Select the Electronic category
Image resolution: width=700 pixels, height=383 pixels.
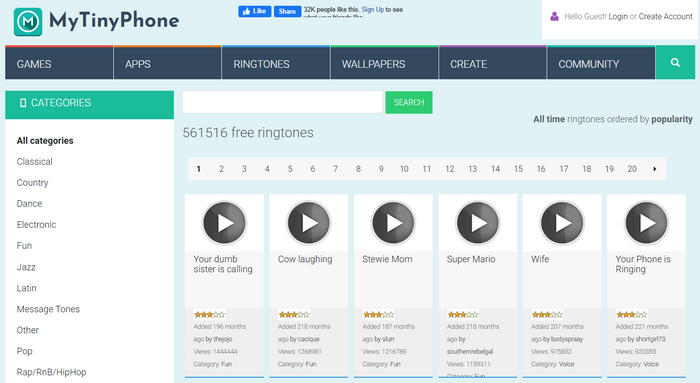(36, 225)
